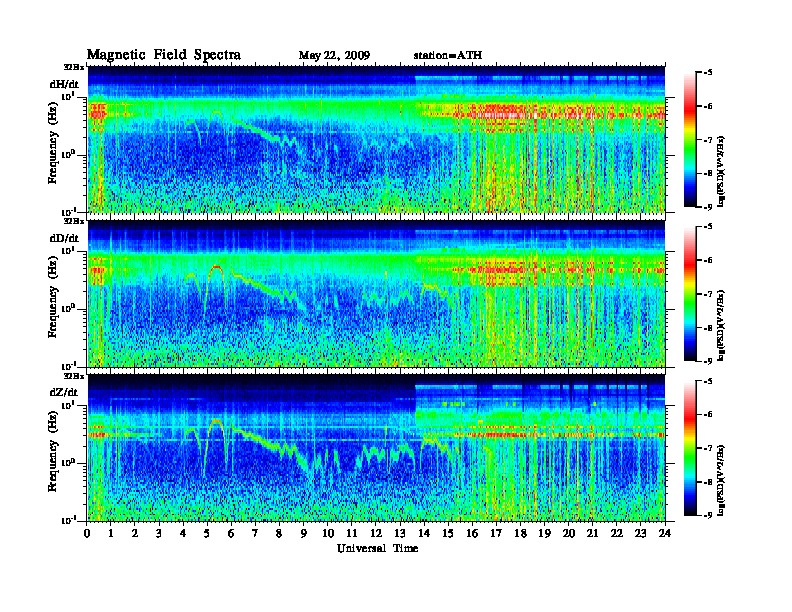Click the hour 12 tick label on the time axis

[376, 533]
